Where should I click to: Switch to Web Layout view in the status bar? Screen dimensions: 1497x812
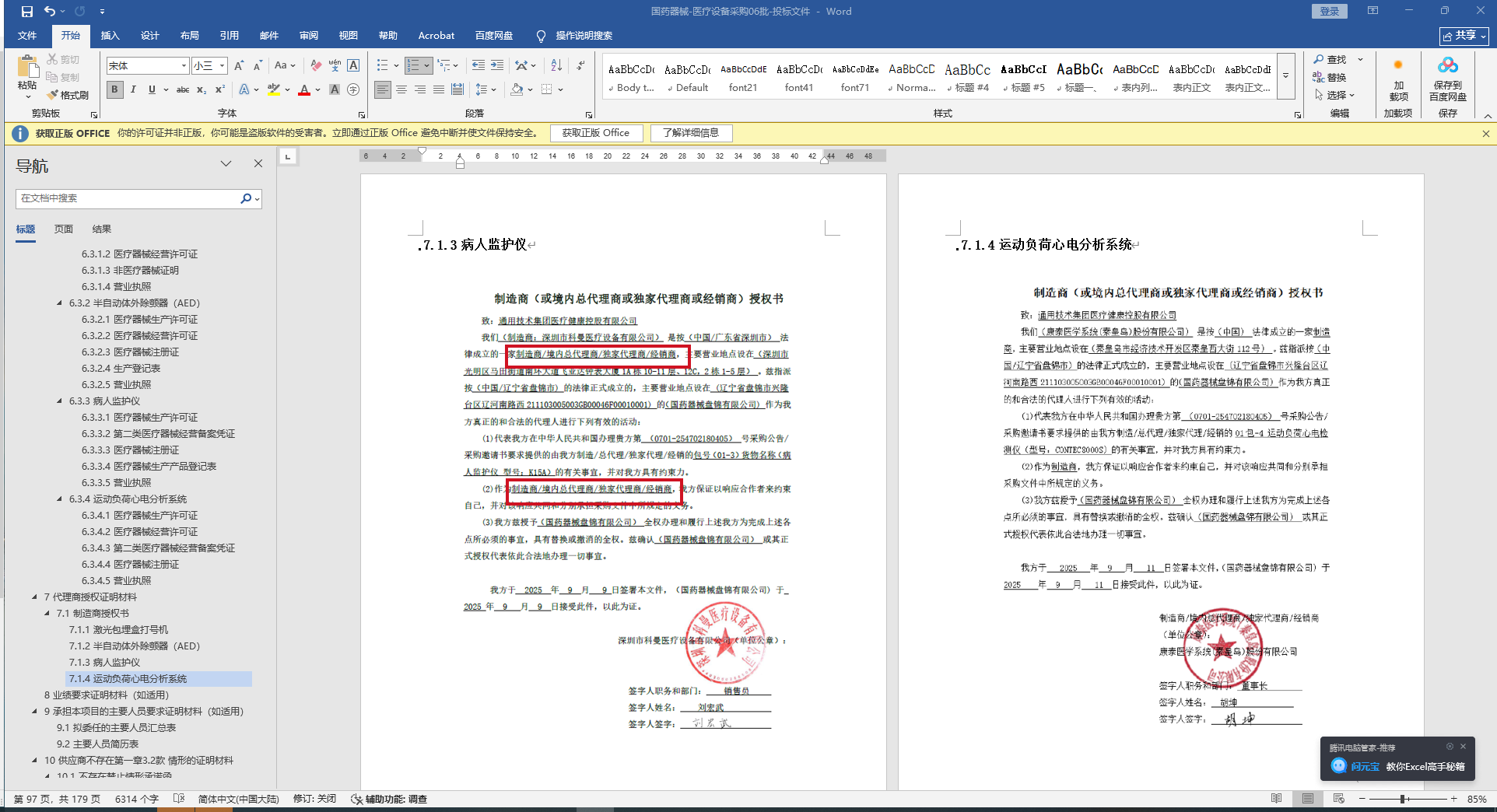pos(1338,799)
